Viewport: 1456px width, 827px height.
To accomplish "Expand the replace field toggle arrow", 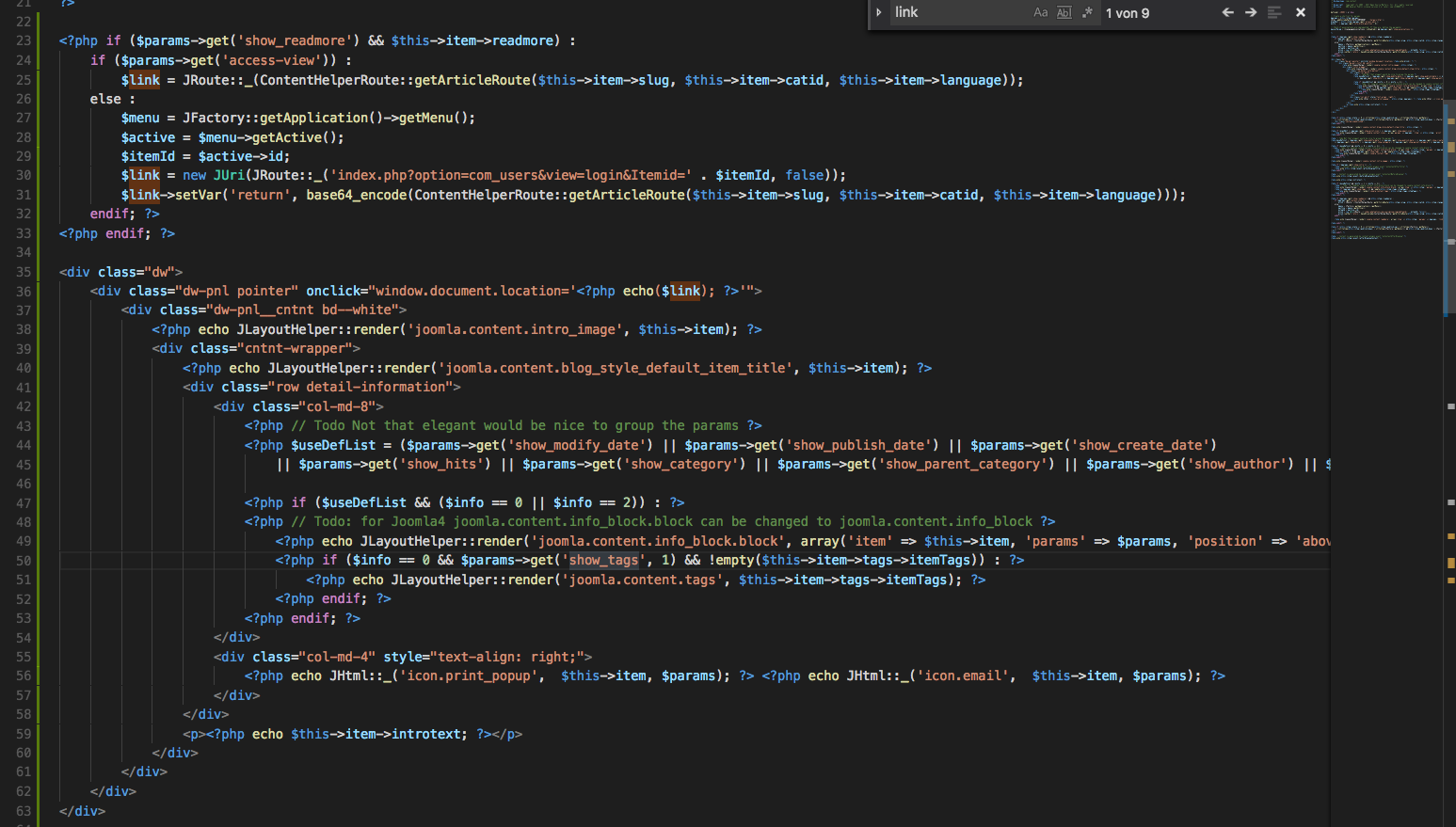I will pyautogui.click(x=878, y=12).
